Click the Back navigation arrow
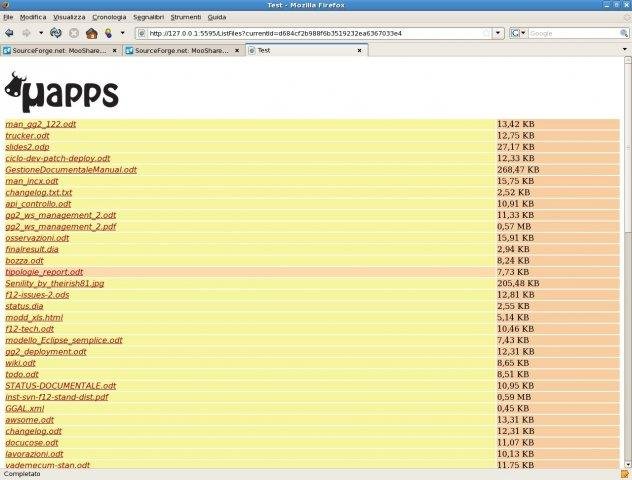This screenshot has width=632, height=480. tap(9, 33)
